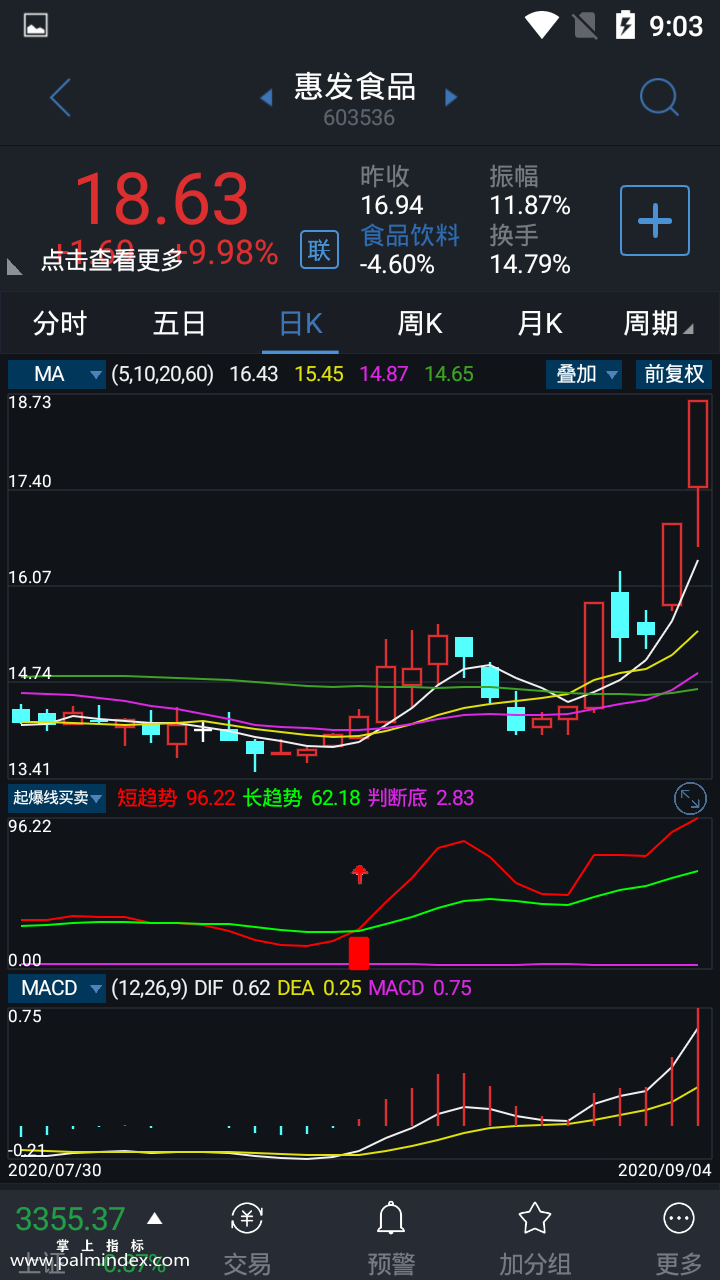This screenshot has height=1280, width=720.
Task: Open the 起爆线买卖 indicator dropdown
Action: pos(57,798)
